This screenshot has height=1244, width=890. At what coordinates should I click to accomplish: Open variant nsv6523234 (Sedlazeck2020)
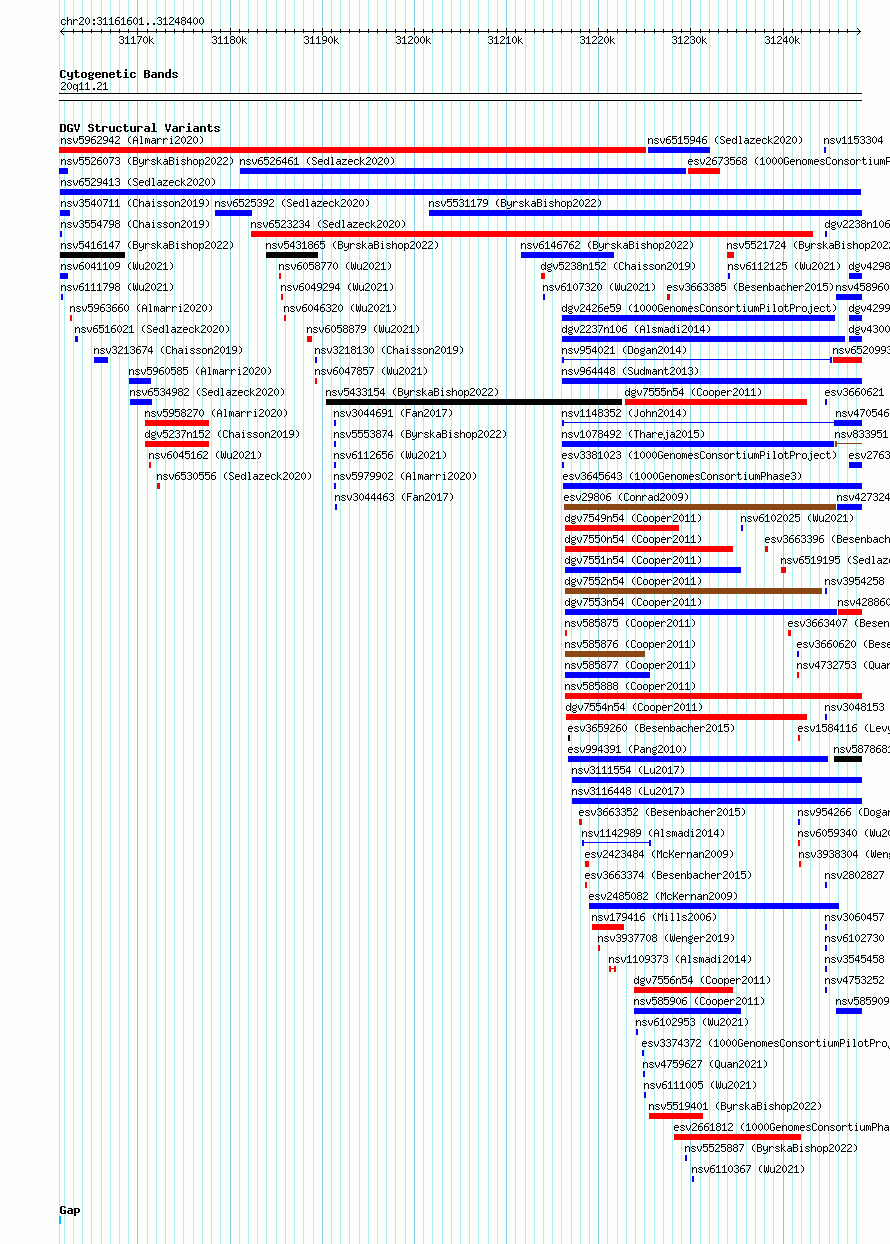pos(328,225)
